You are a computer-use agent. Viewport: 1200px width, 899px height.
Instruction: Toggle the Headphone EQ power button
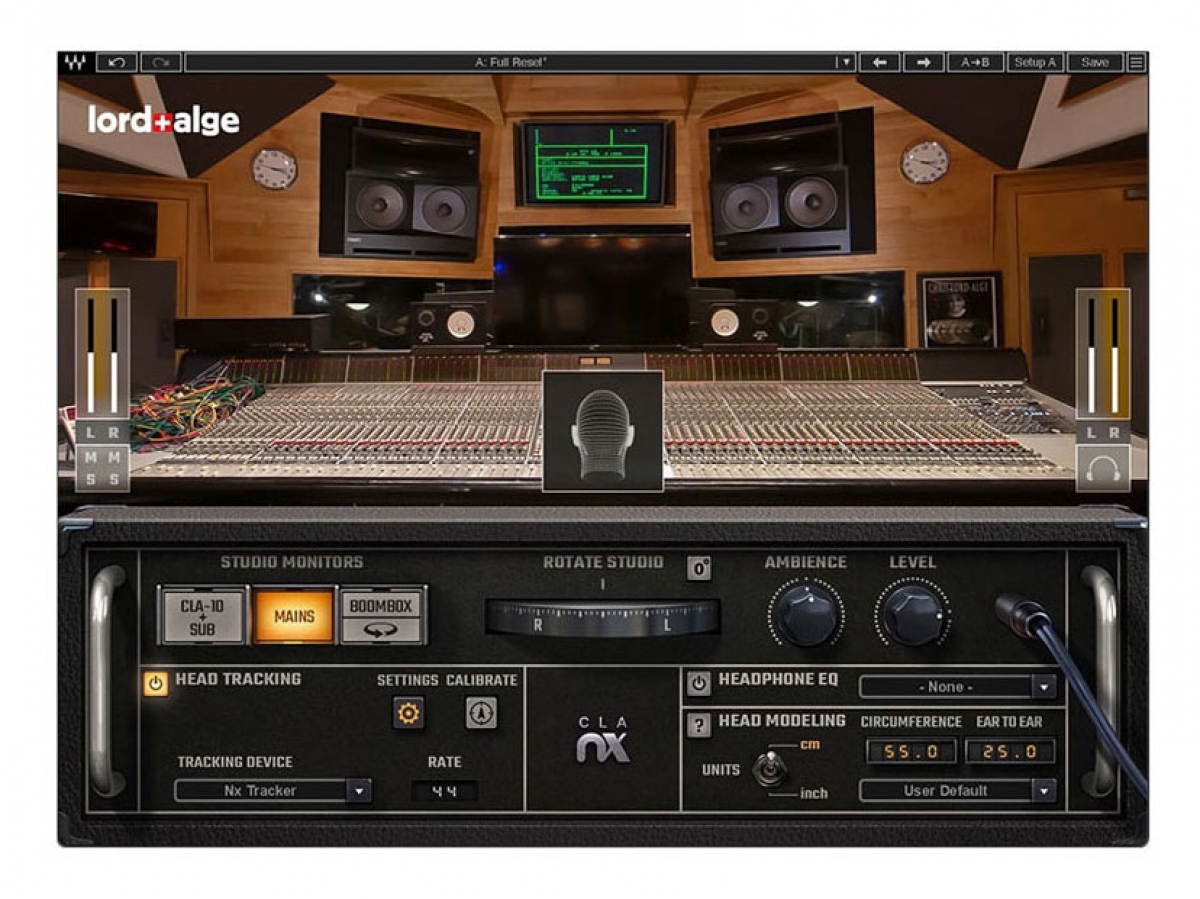click(x=699, y=684)
